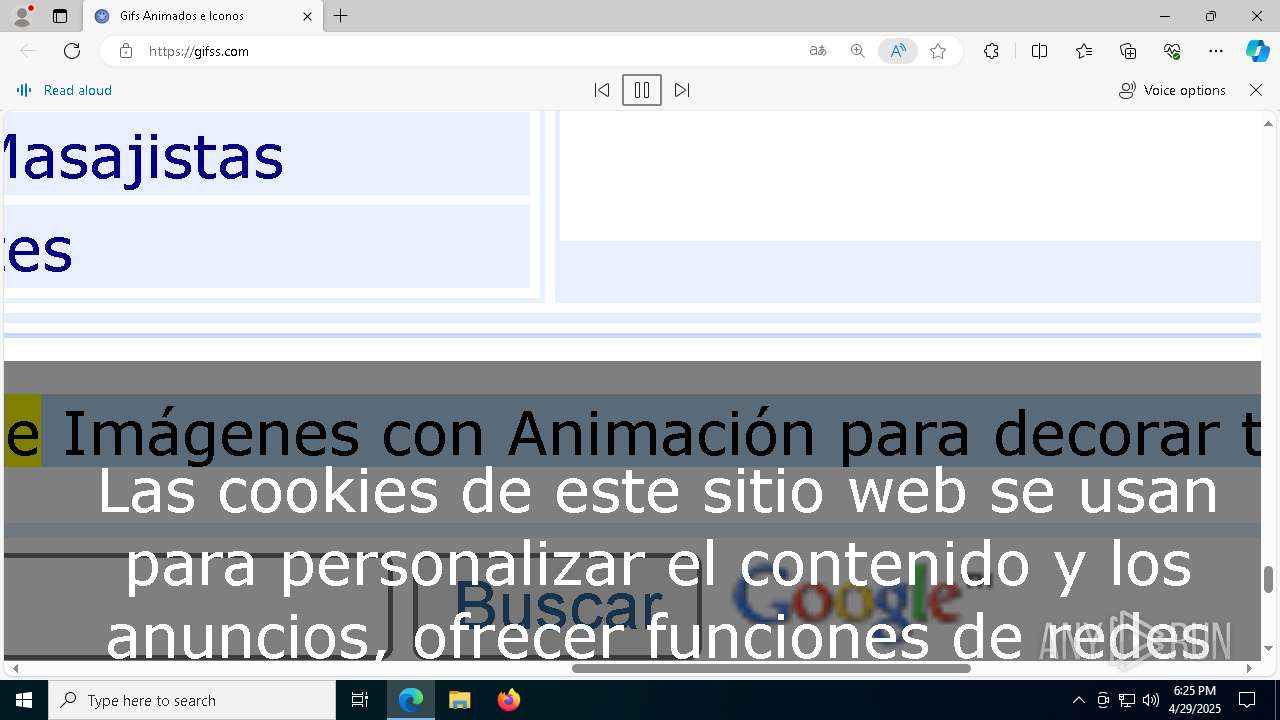Open a new tab with plus button
Image resolution: width=1280 pixels, height=720 pixels.
point(341,16)
